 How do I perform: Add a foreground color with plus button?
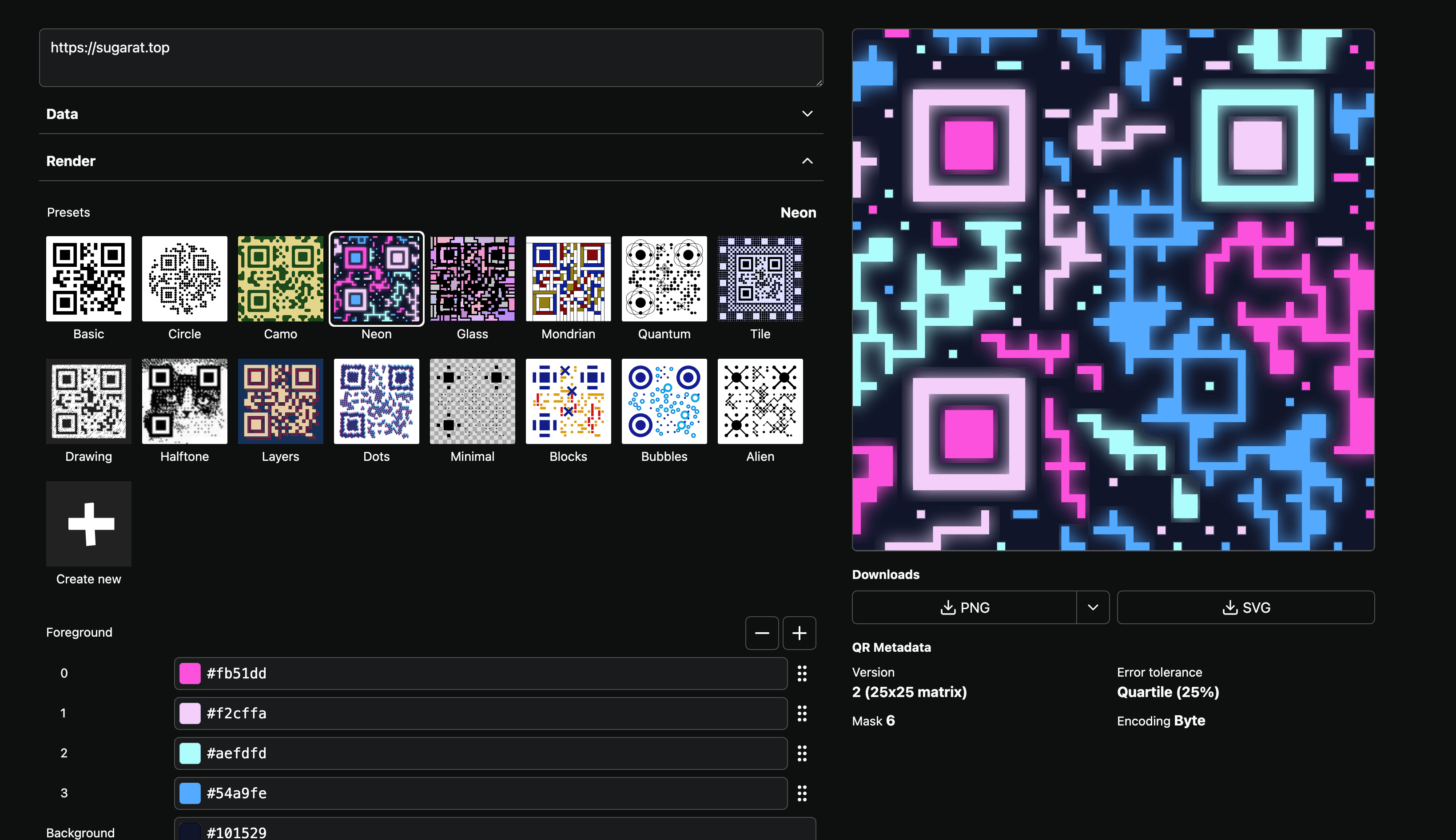(x=799, y=633)
